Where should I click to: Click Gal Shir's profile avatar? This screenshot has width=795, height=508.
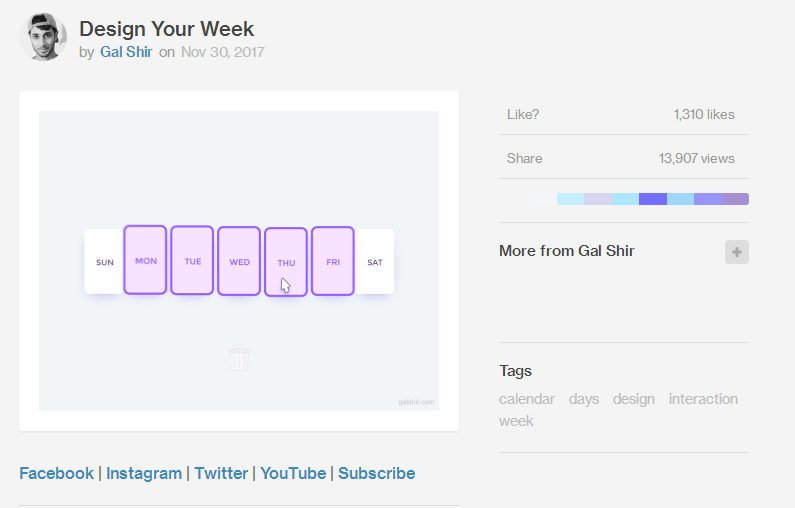tap(43, 37)
